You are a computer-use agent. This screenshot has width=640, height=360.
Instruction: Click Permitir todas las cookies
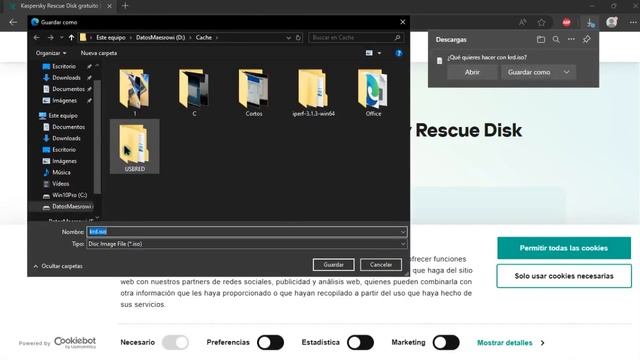[x=564, y=248]
